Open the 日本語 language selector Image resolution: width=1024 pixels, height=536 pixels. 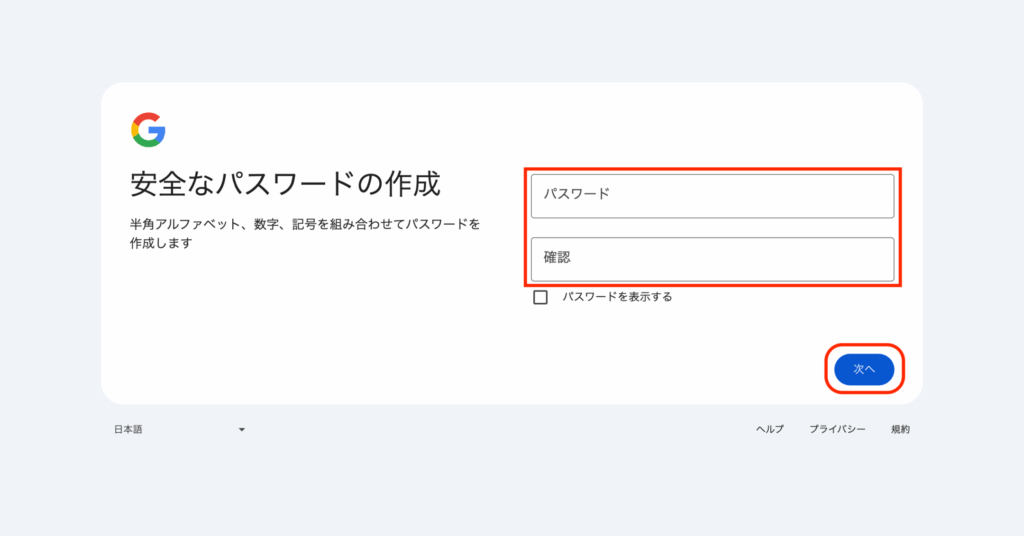point(179,430)
